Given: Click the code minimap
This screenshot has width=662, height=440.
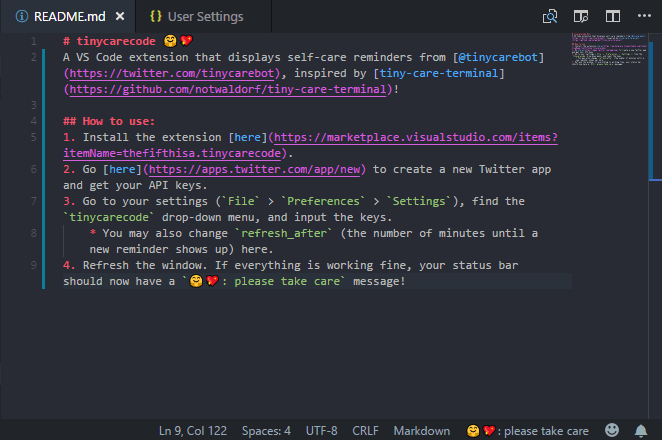Looking at the screenshot, I should 609,49.
